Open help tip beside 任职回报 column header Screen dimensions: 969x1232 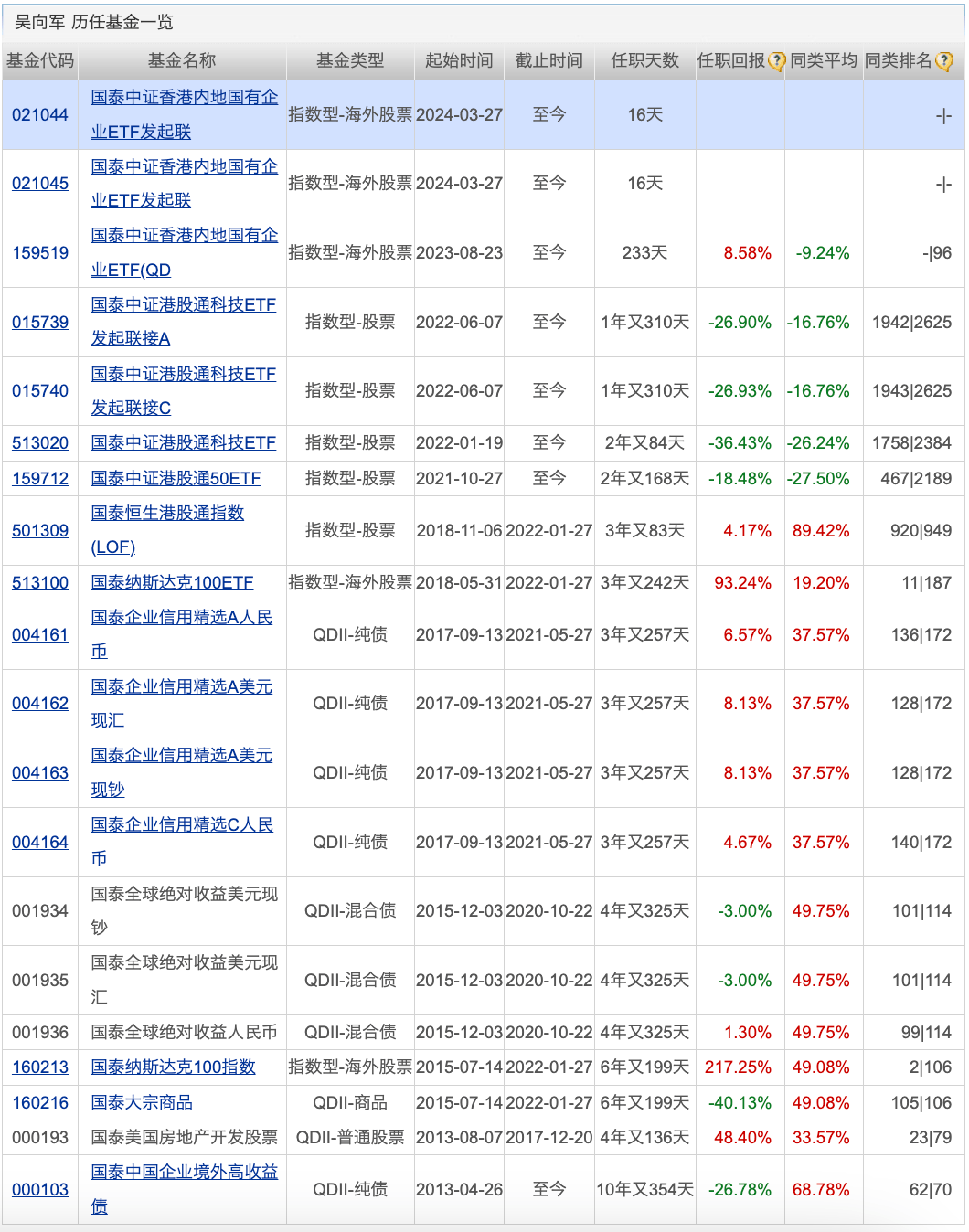pyautogui.click(x=775, y=62)
